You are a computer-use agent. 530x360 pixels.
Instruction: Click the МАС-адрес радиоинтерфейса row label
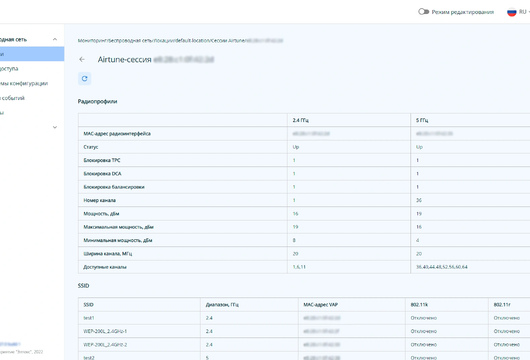[x=117, y=134]
